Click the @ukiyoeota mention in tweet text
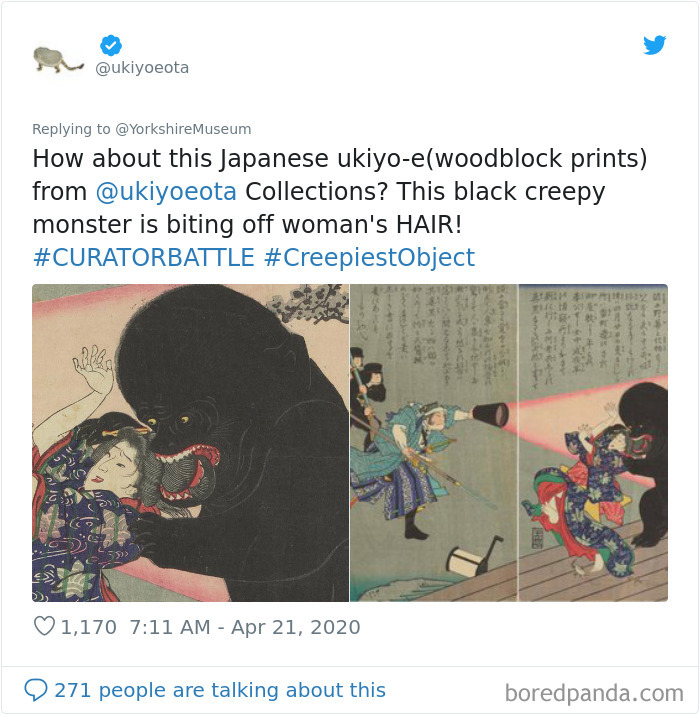The image size is (700, 715). 166,192
